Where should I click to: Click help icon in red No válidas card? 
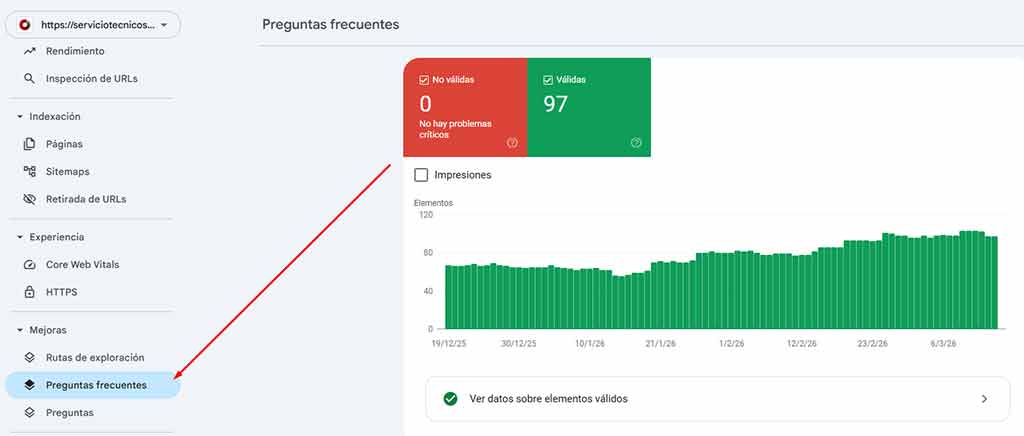[x=512, y=143]
